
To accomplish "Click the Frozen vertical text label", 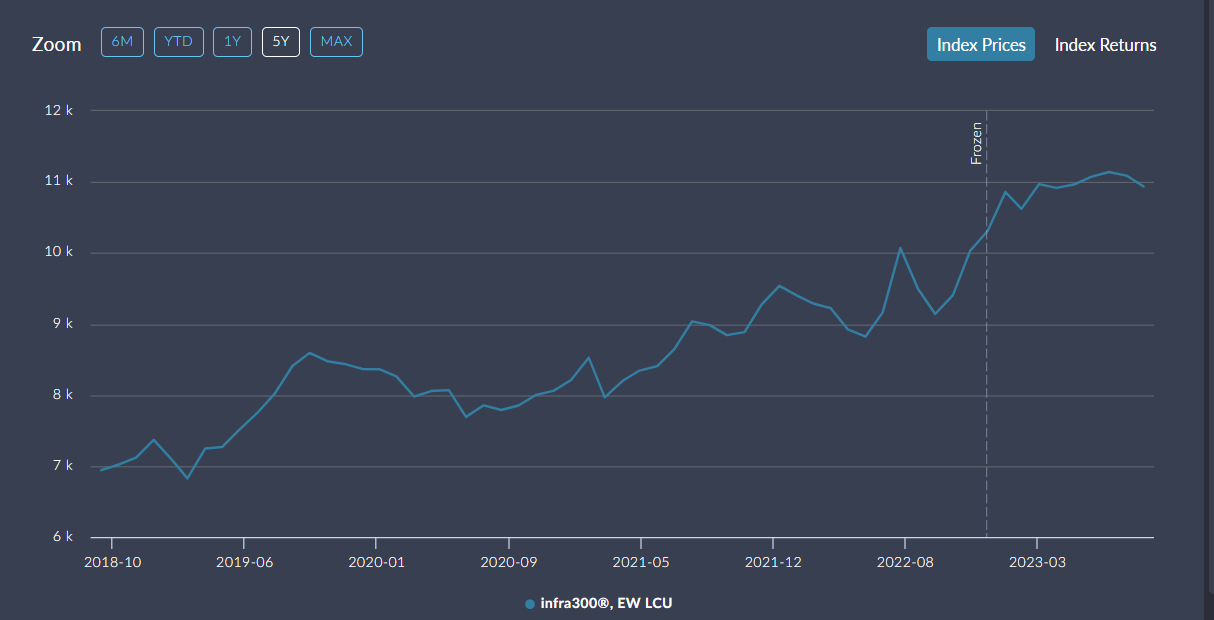I will 977,143.
